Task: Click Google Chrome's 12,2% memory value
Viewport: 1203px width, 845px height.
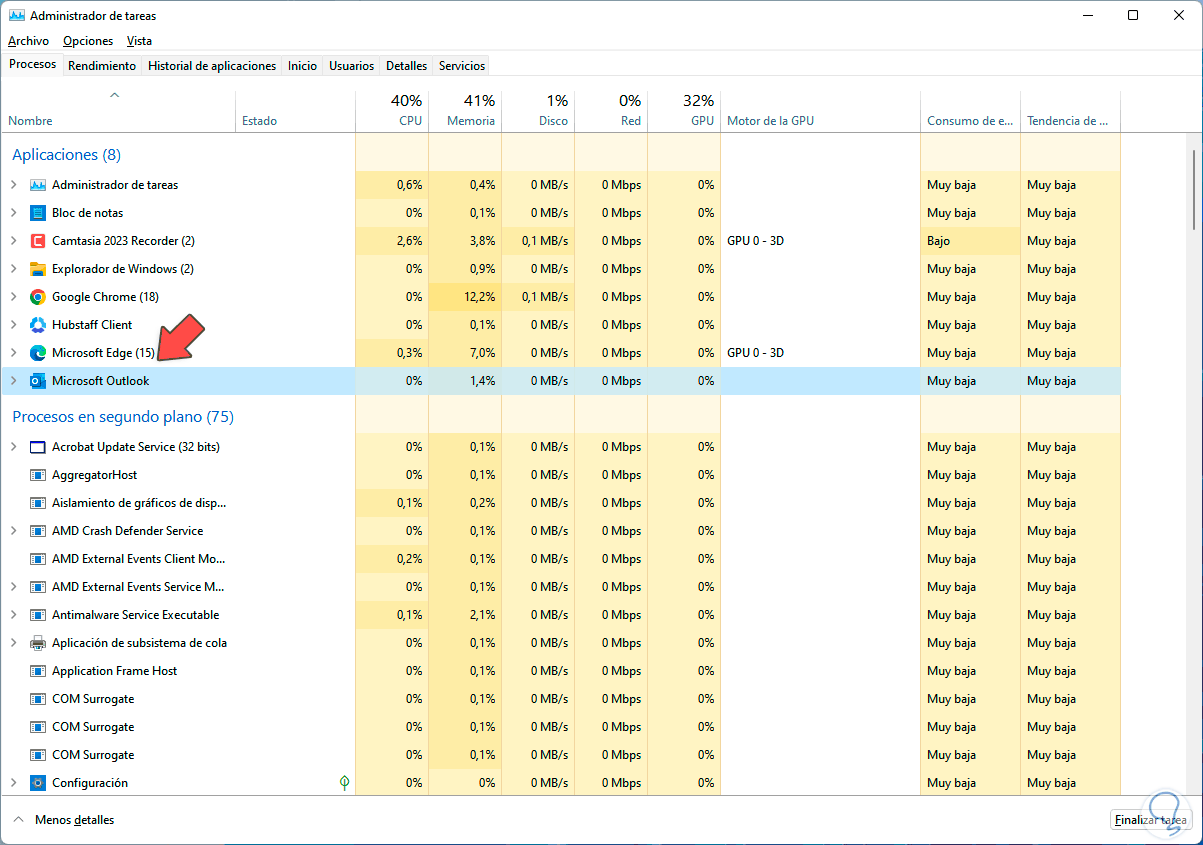Action: pos(482,297)
